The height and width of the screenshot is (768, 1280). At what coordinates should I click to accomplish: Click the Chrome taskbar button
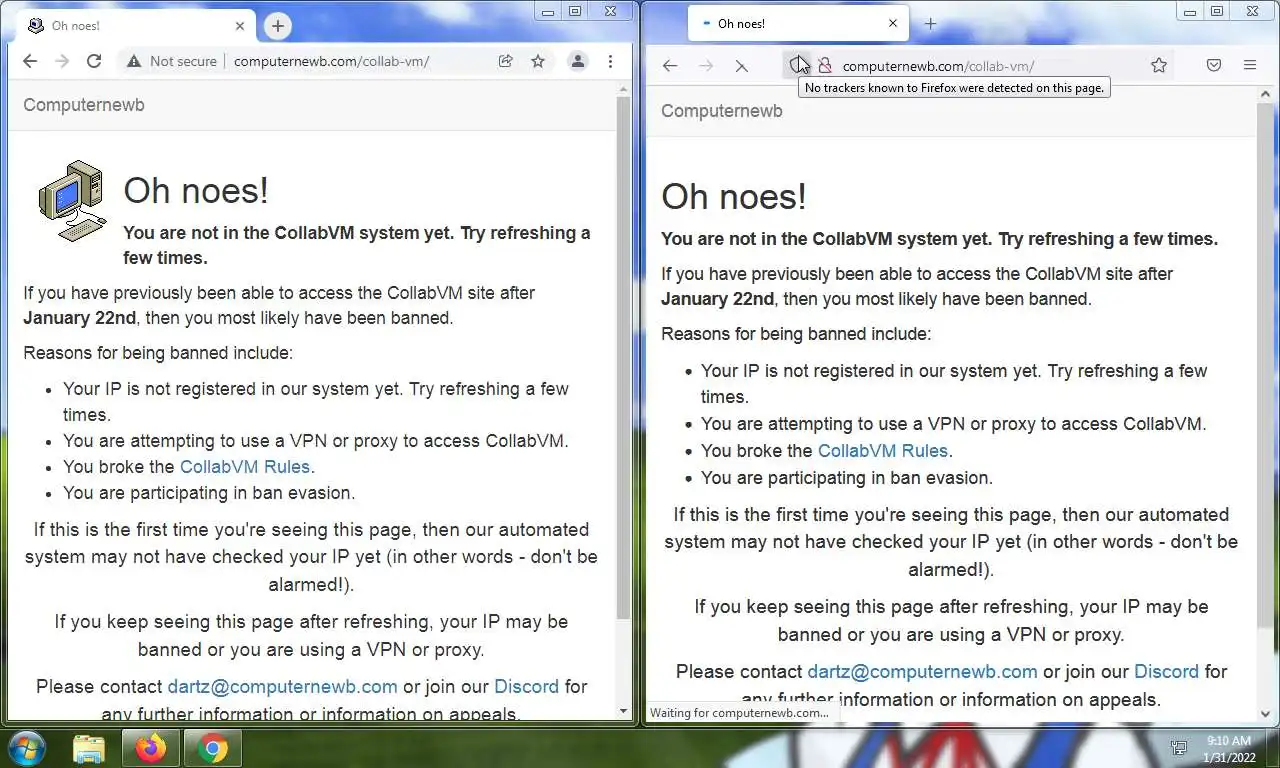coord(212,748)
